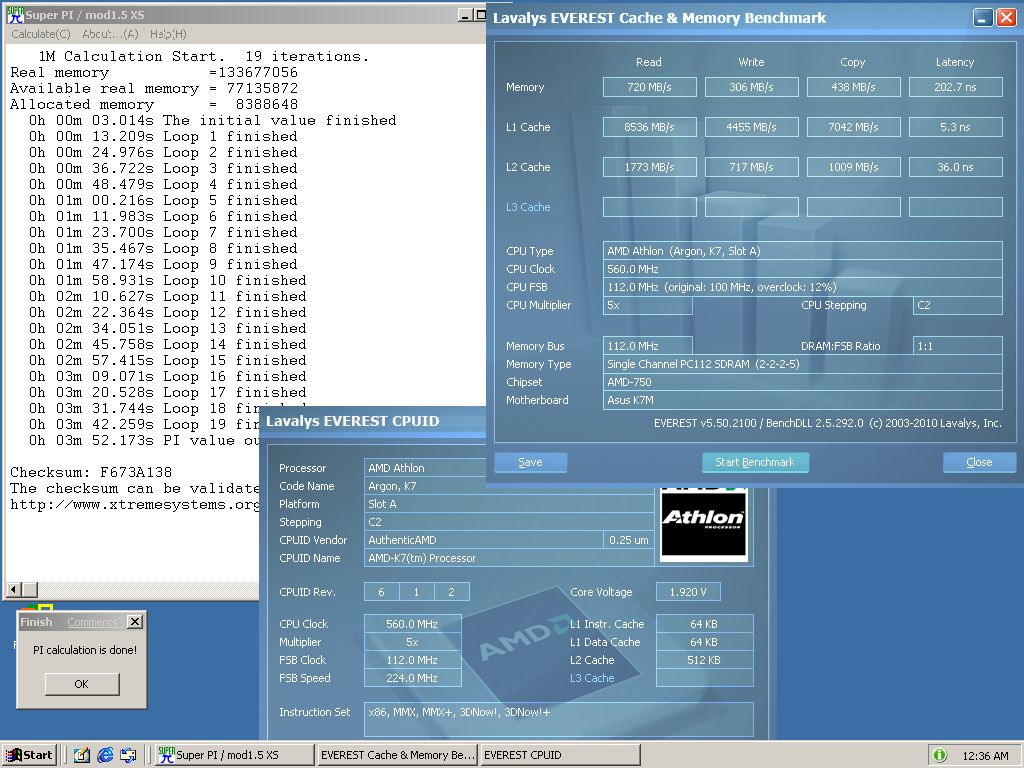Viewport: 1024px width, 768px height.
Task: Click the Show Desktop quick launch icon
Action: point(82,755)
